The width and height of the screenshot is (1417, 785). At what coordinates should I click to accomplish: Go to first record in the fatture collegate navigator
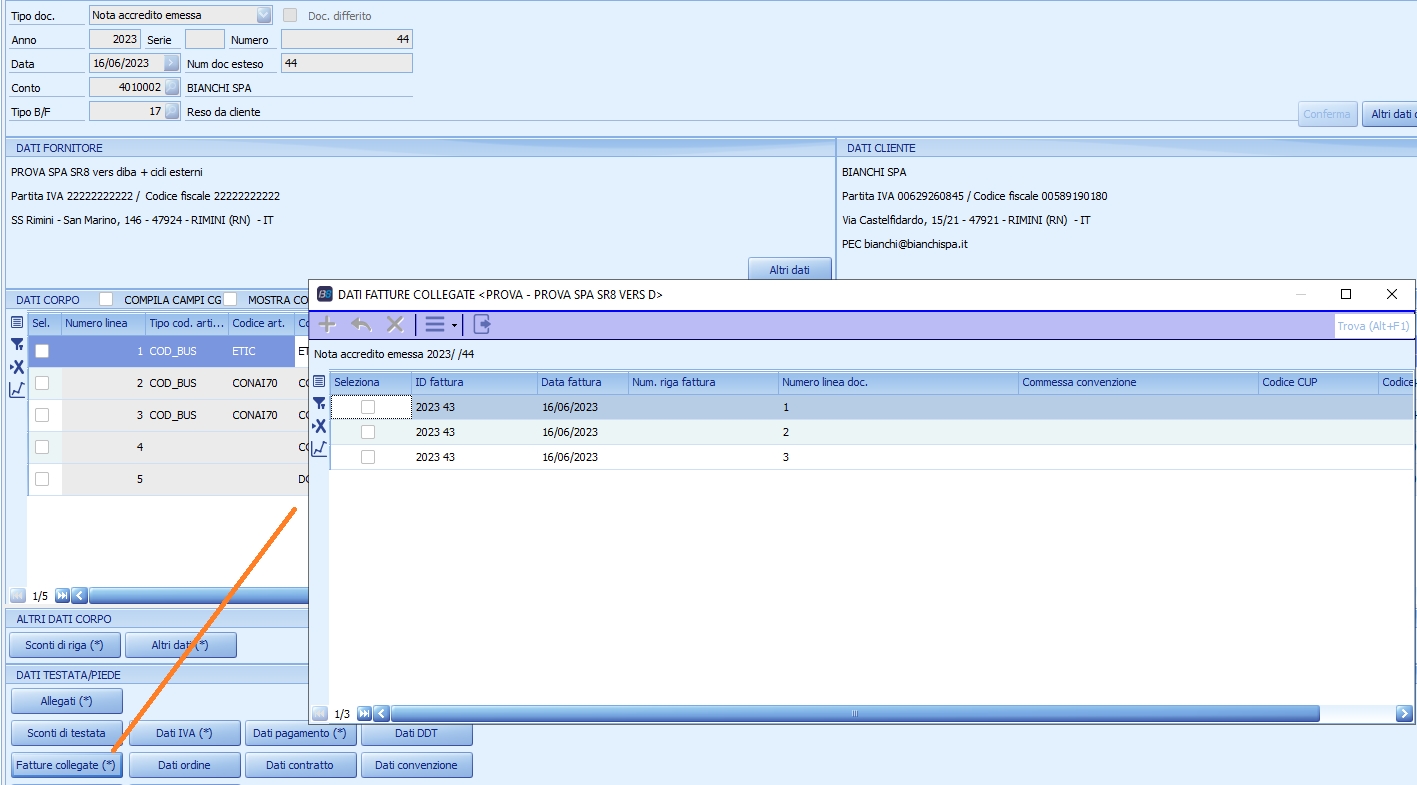[320, 714]
